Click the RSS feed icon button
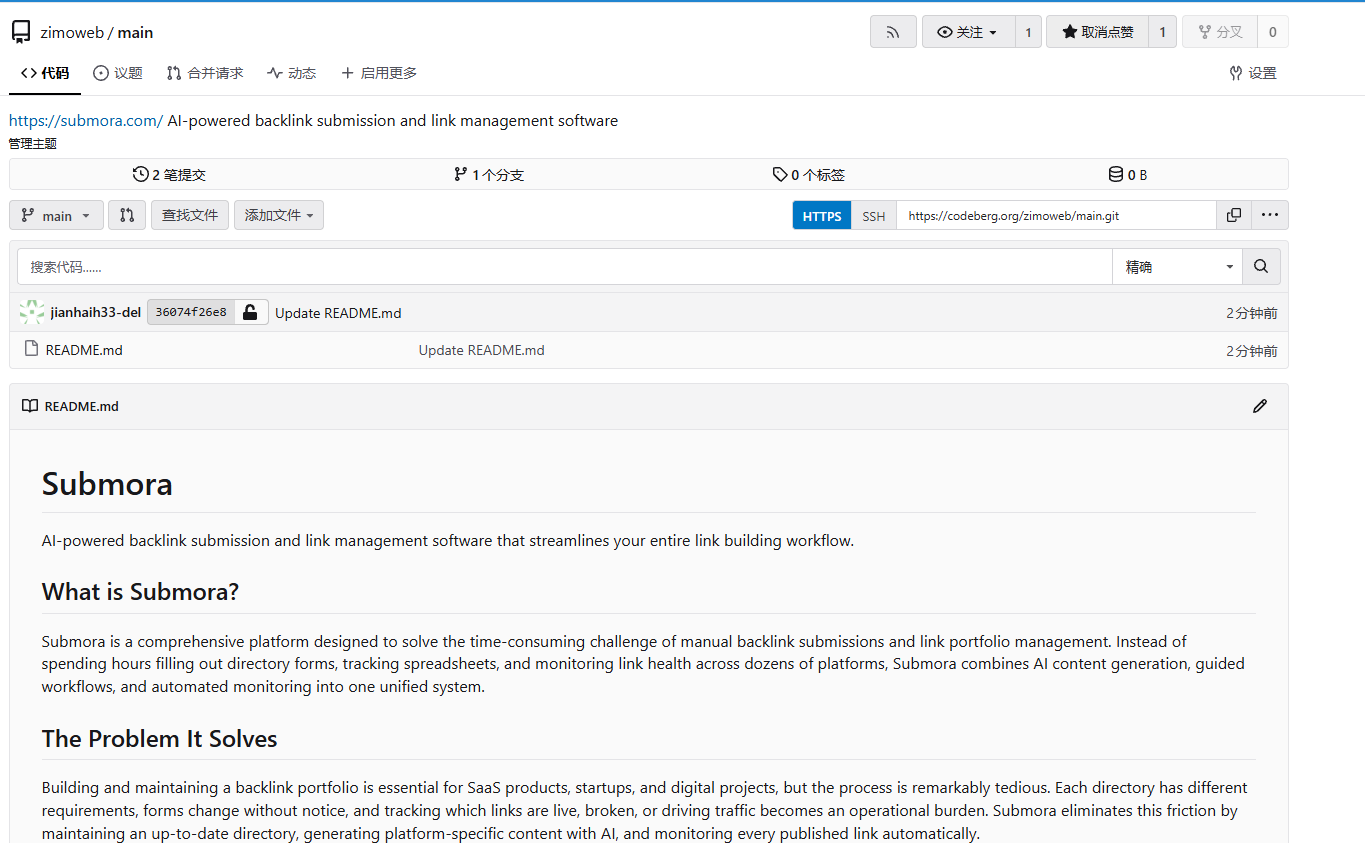 pyautogui.click(x=893, y=32)
